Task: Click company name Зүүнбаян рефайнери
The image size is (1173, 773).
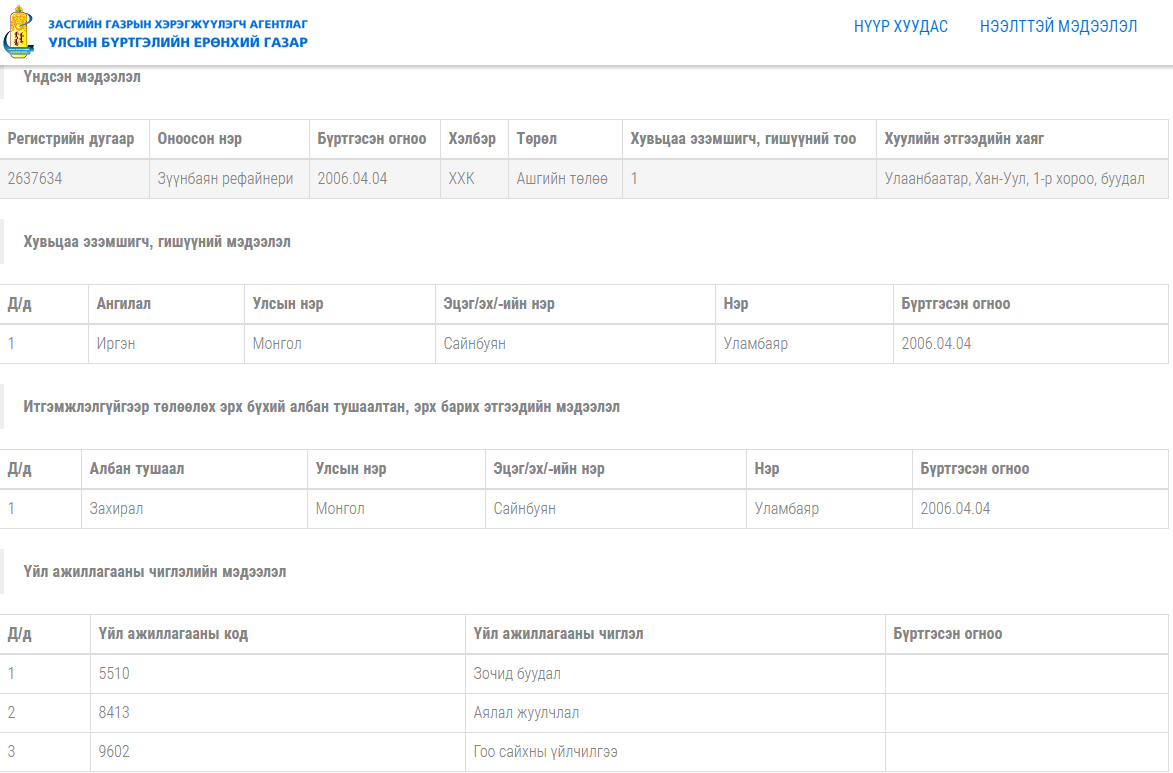Action: [x=225, y=179]
